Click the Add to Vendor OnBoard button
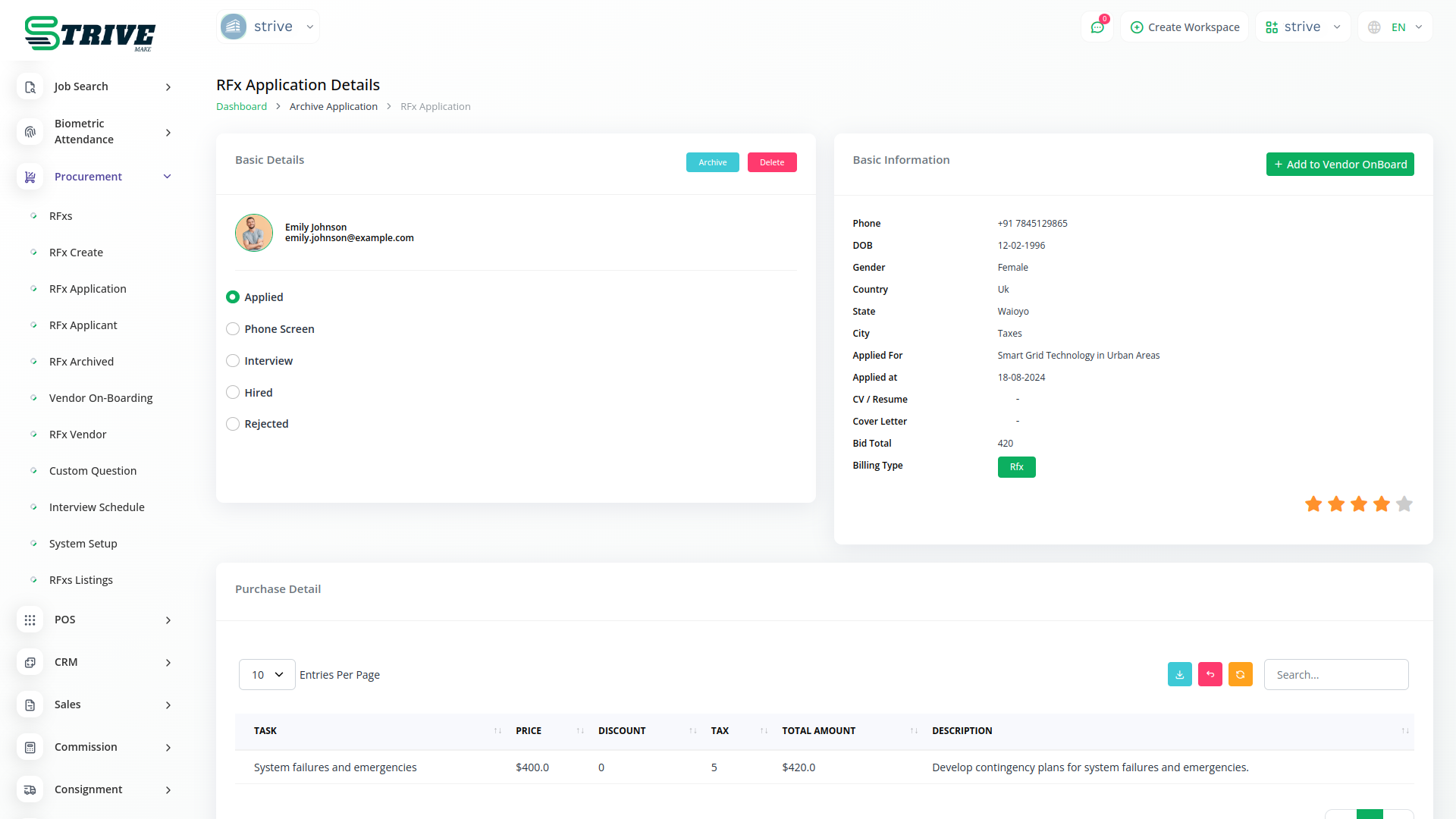The height and width of the screenshot is (819, 1456). coord(1339,165)
